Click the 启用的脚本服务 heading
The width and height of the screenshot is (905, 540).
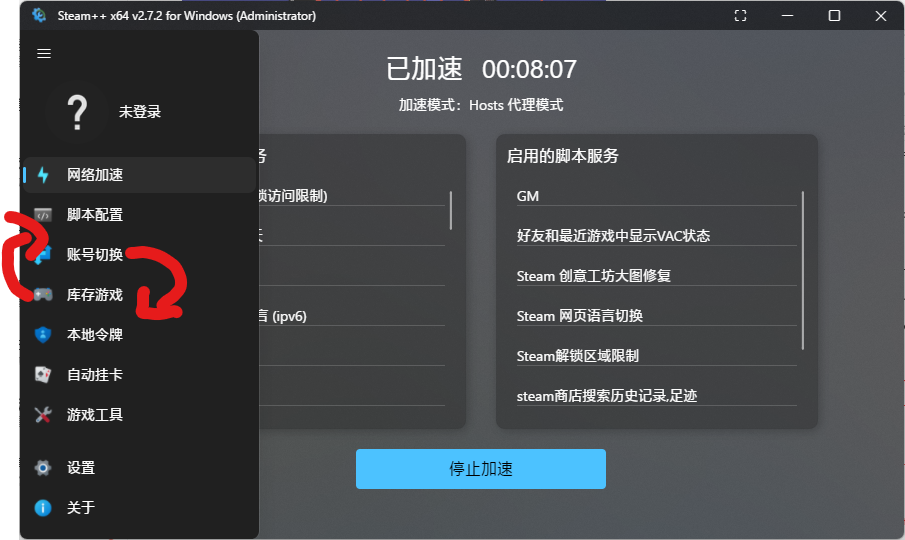click(x=562, y=156)
